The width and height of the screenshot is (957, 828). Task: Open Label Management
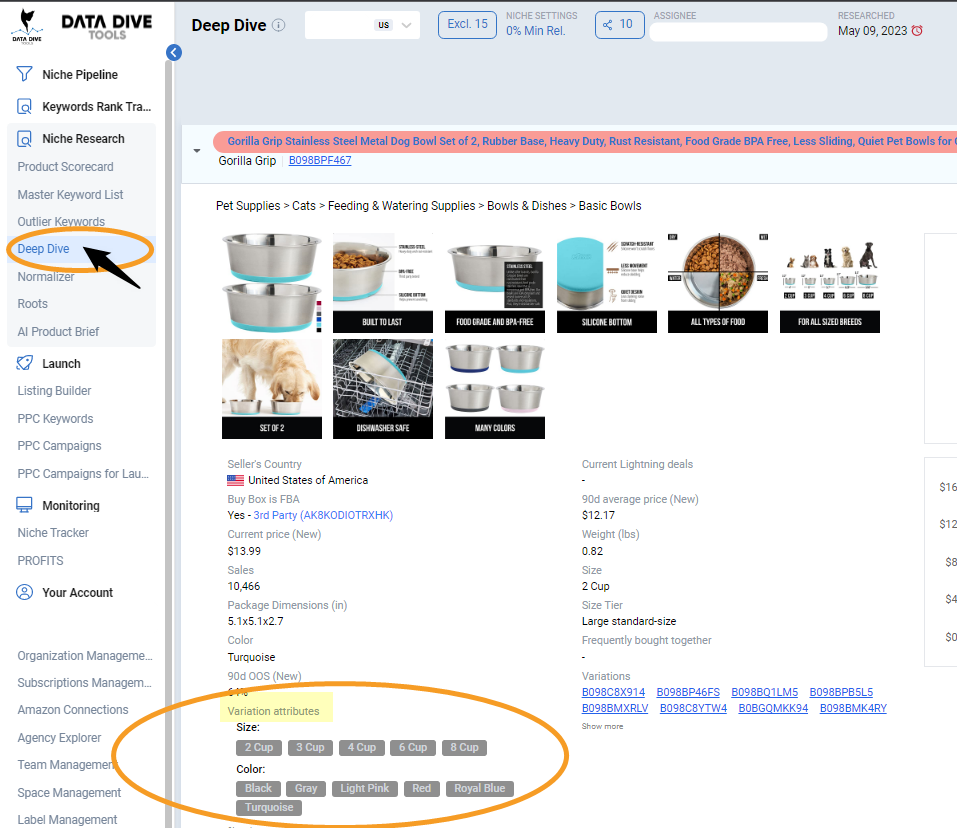pyautogui.click(x=67, y=819)
